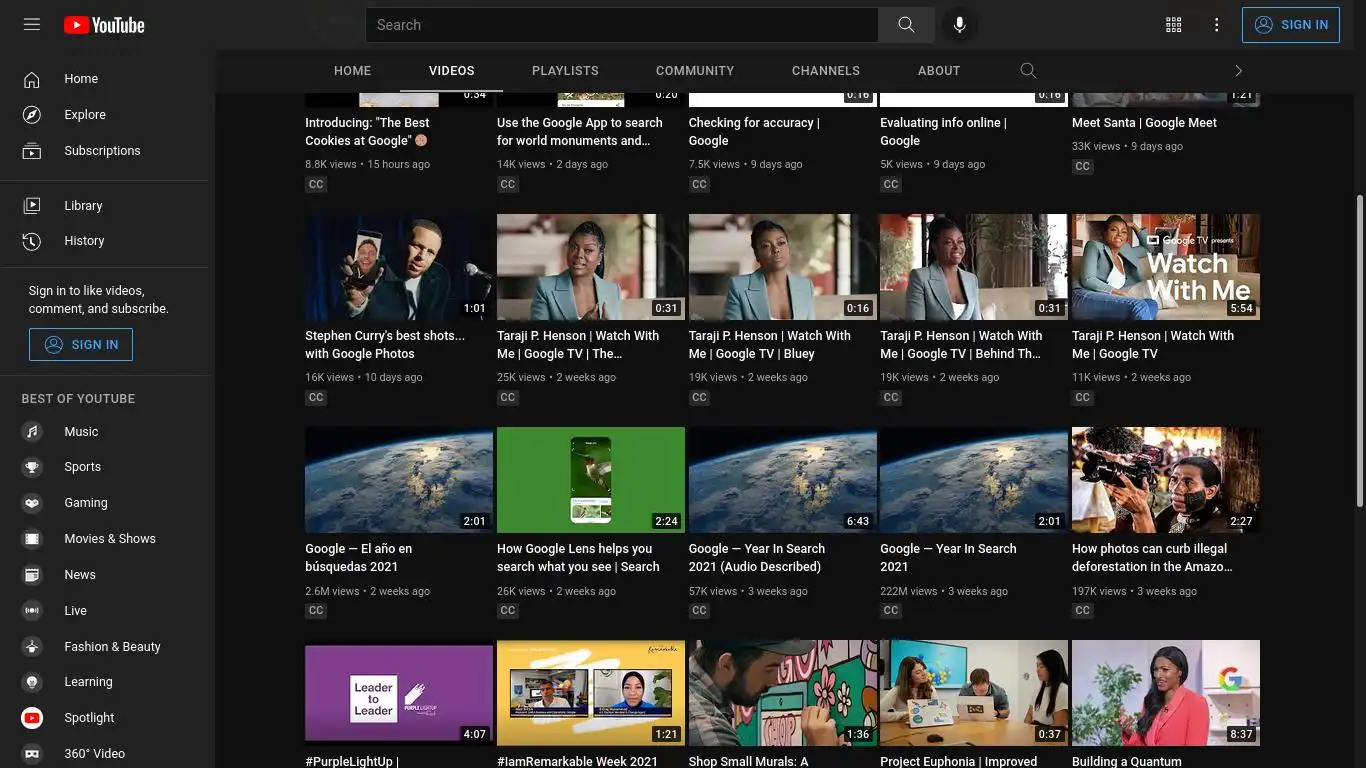Viewport: 1366px width, 768px height.
Task: Open the Building a Quantum video thumbnail
Action: point(1166,693)
